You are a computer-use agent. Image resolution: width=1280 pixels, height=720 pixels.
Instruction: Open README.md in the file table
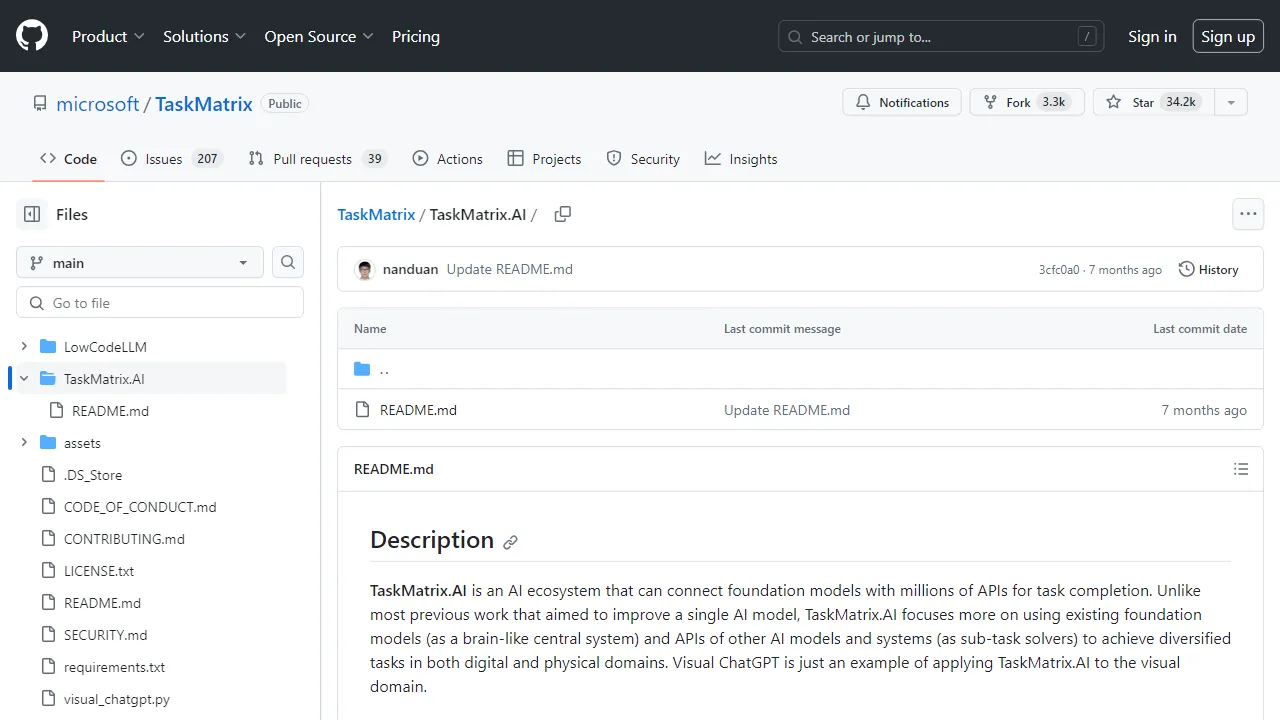418,410
